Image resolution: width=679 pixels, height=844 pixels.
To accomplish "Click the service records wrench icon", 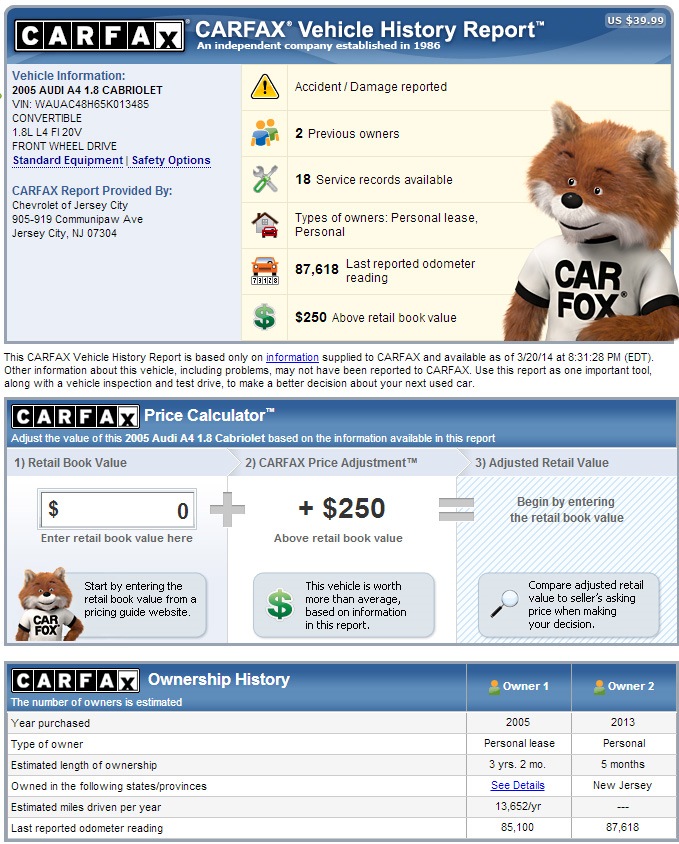I will (x=265, y=179).
